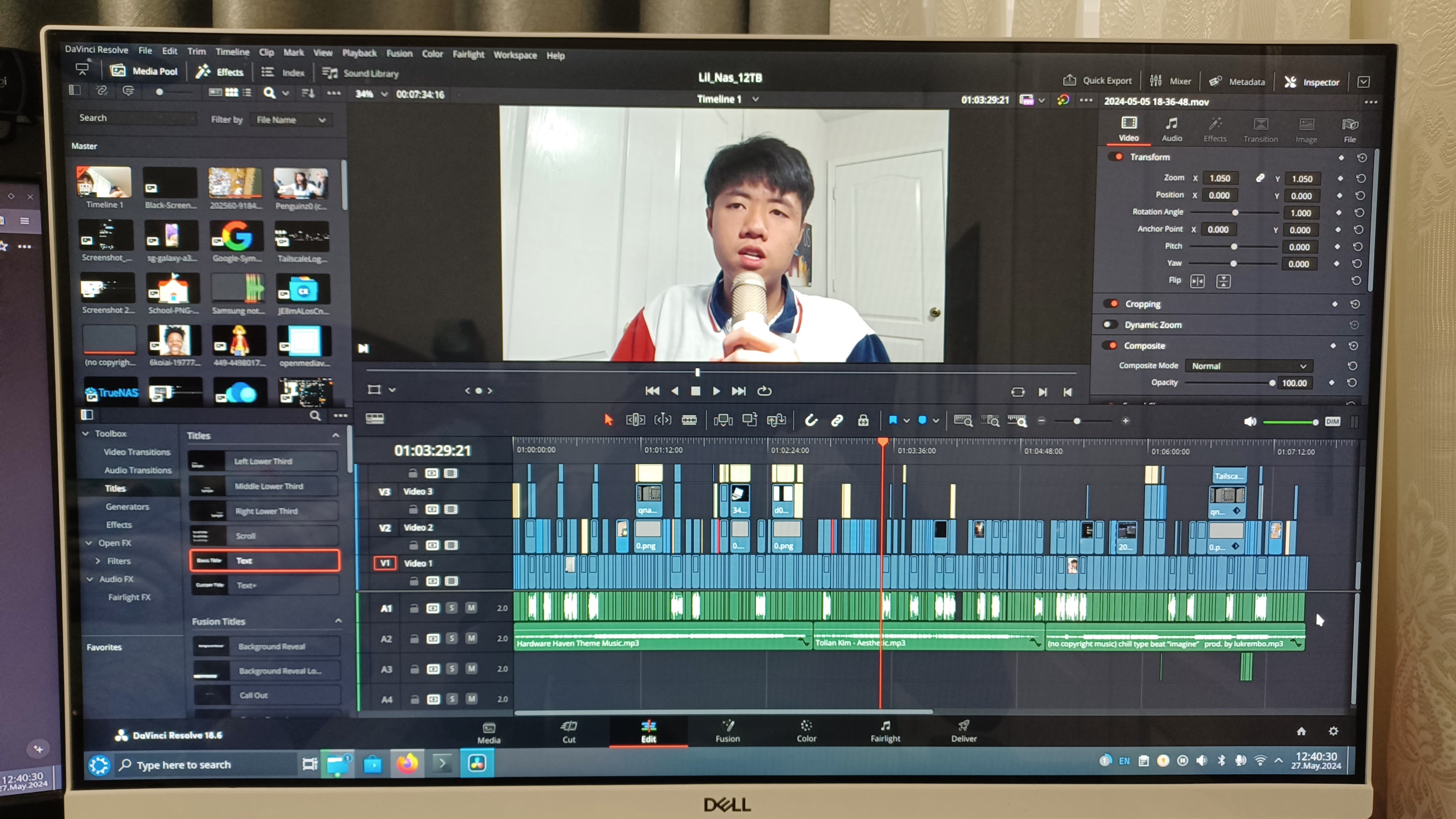This screenshot has height=819, width=1456.
Task: Click the blue Flag marker icon
Action: click(x=893, y=420)
